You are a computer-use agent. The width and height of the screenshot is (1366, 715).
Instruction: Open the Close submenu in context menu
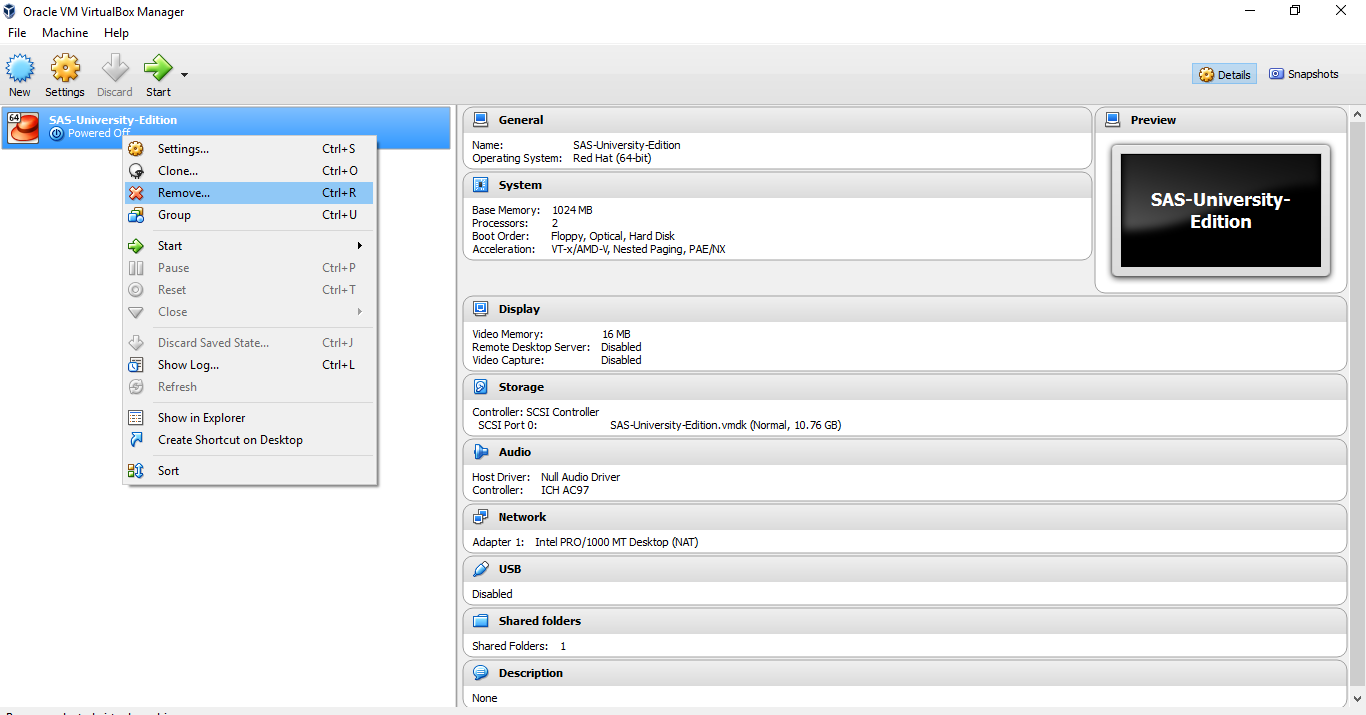[248, 312]
